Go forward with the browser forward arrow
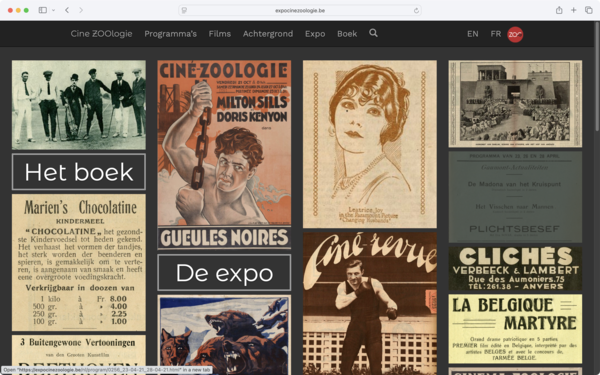 tap(81, 10)
